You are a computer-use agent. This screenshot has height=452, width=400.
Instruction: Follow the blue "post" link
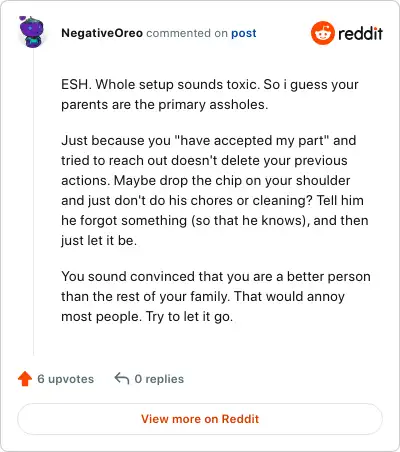(x=244, y=33)
